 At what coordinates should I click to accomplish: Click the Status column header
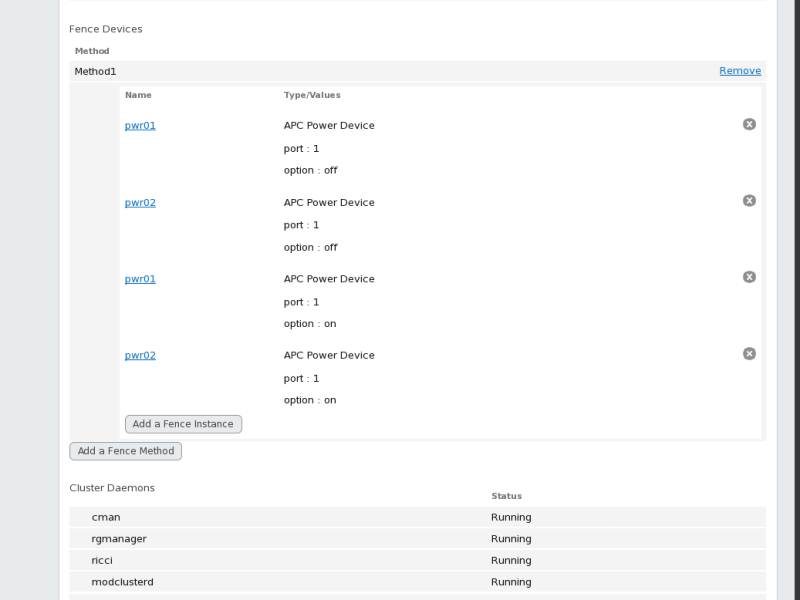506,496
